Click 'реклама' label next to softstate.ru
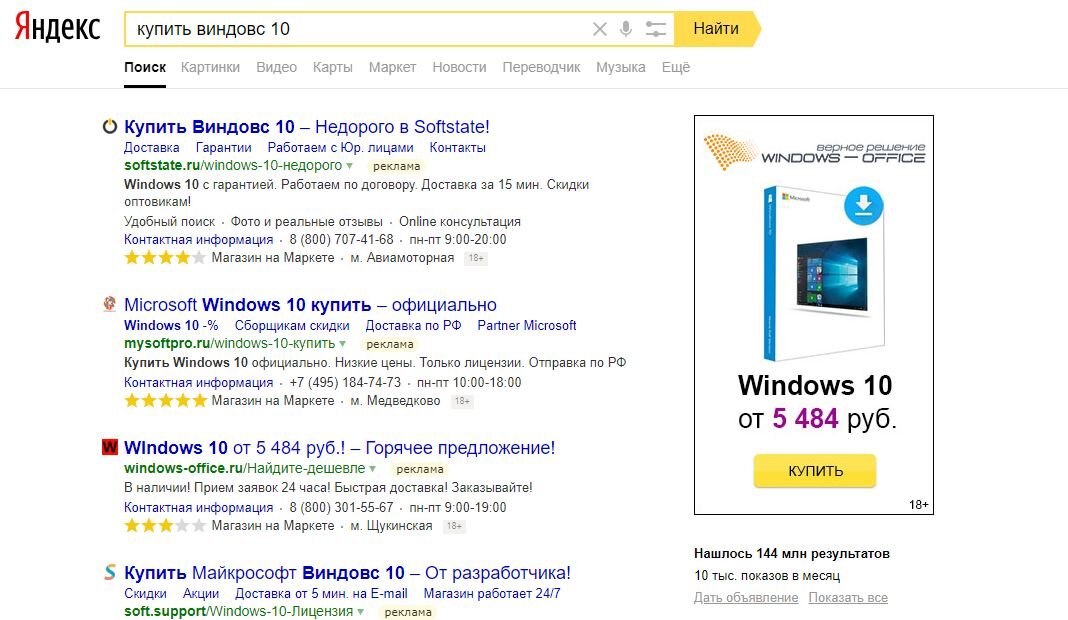 click(x=396, y=166)
